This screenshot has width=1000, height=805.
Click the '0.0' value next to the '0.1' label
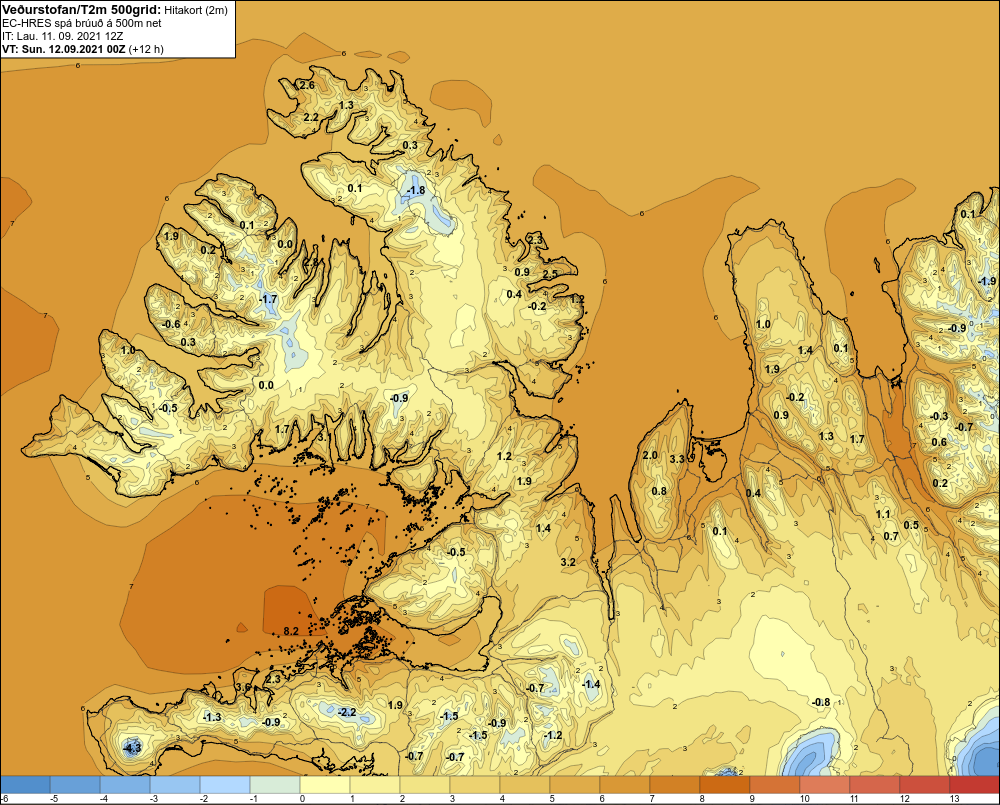click(285, 244)
